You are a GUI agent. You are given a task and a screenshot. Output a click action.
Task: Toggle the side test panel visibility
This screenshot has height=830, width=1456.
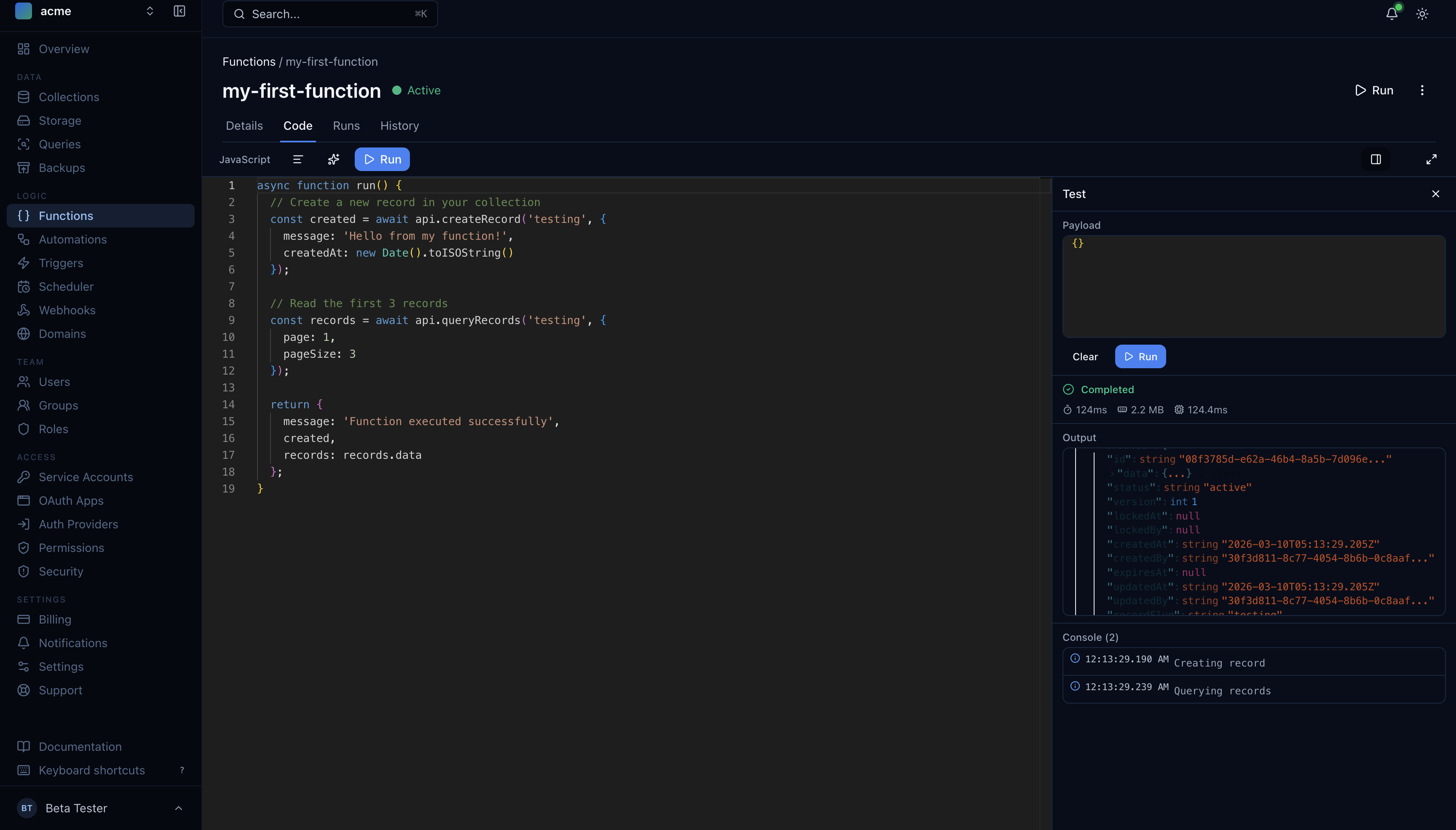point(1376,160)
